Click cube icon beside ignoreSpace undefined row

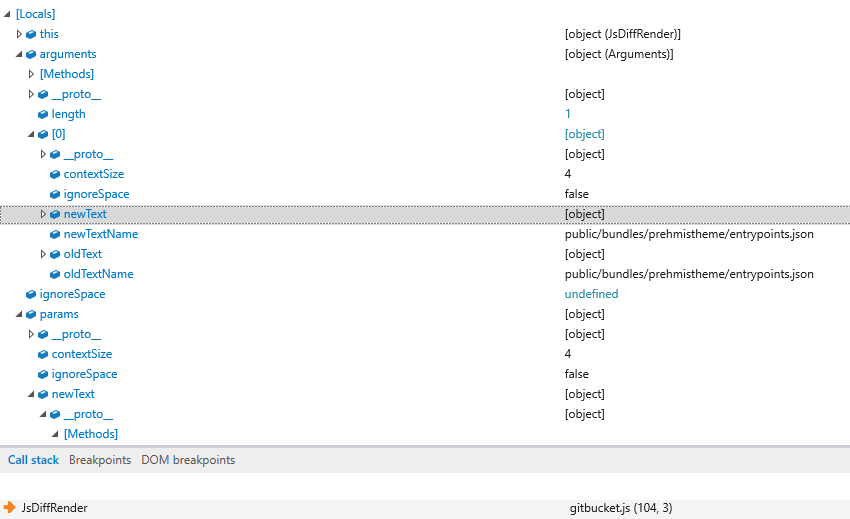31,294
